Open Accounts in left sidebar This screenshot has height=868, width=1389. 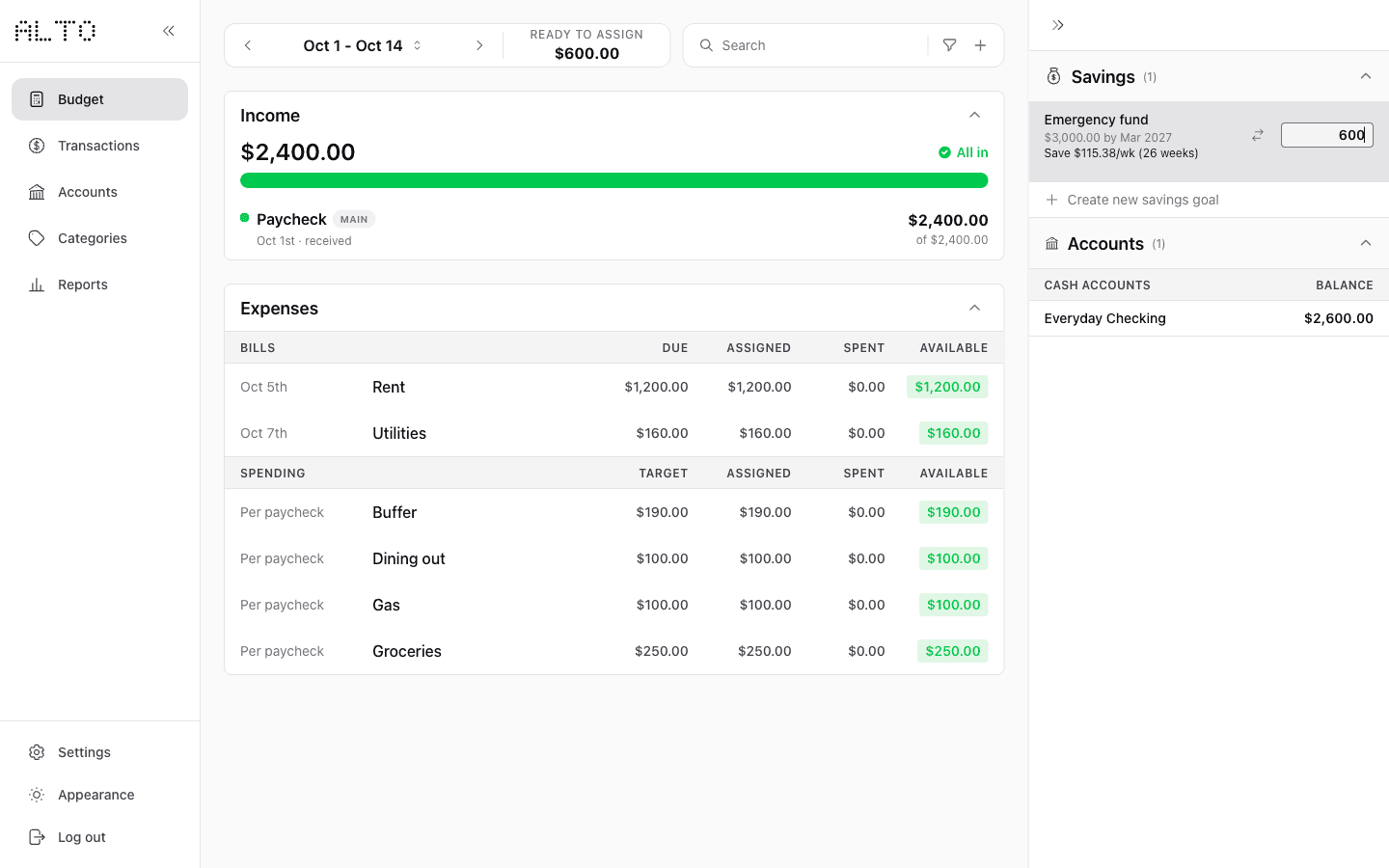(99, 192)
